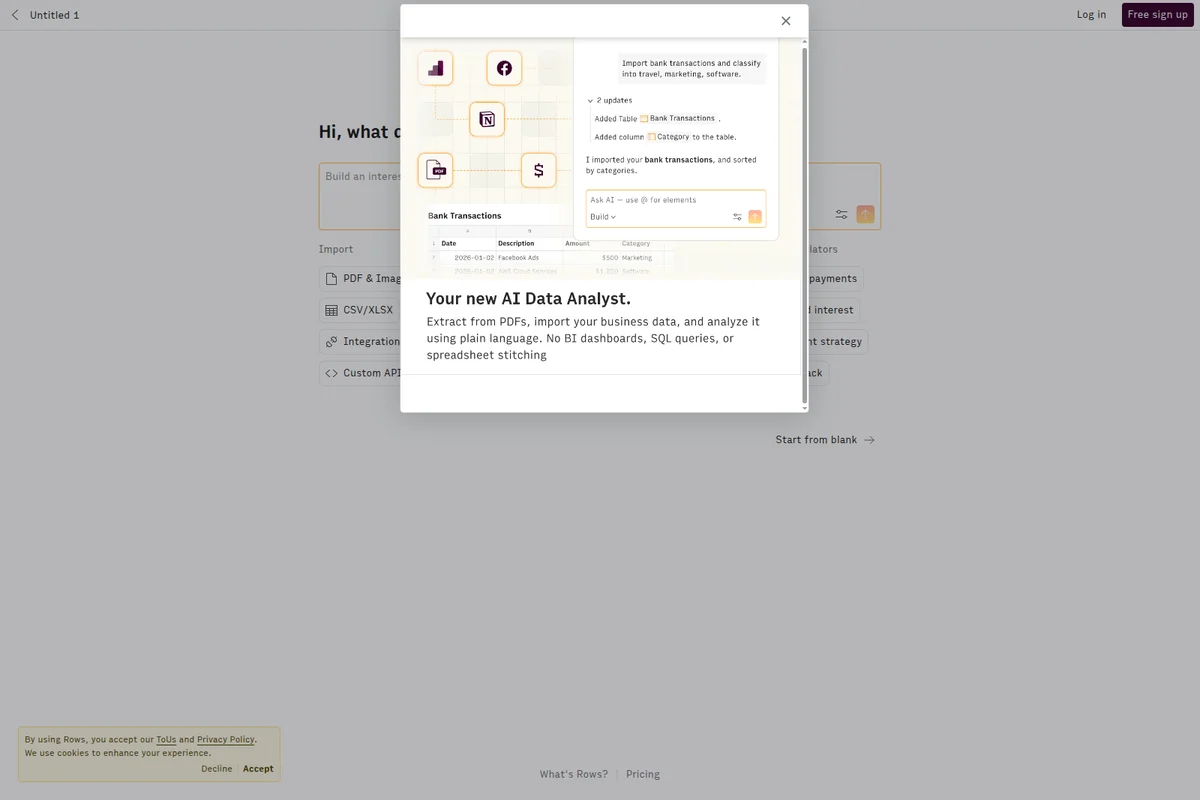Open AI settings via the sliders icon
This screenshot has height=800, width=1200.
(x=738, y=216)
